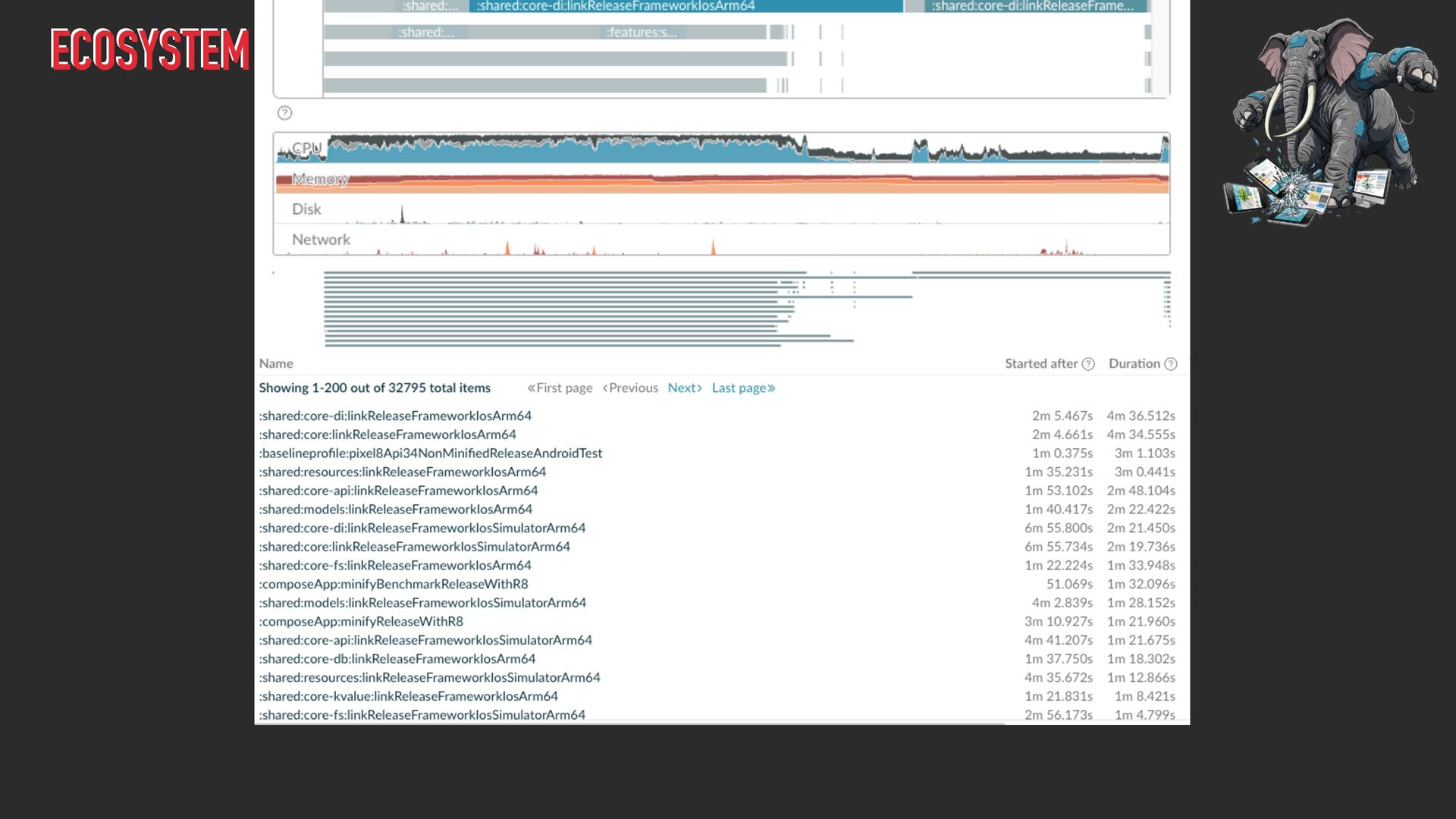This screenshot has width=1456, height=819.
Task: Click the Previous page navigation link
Action: coord(630,388)
